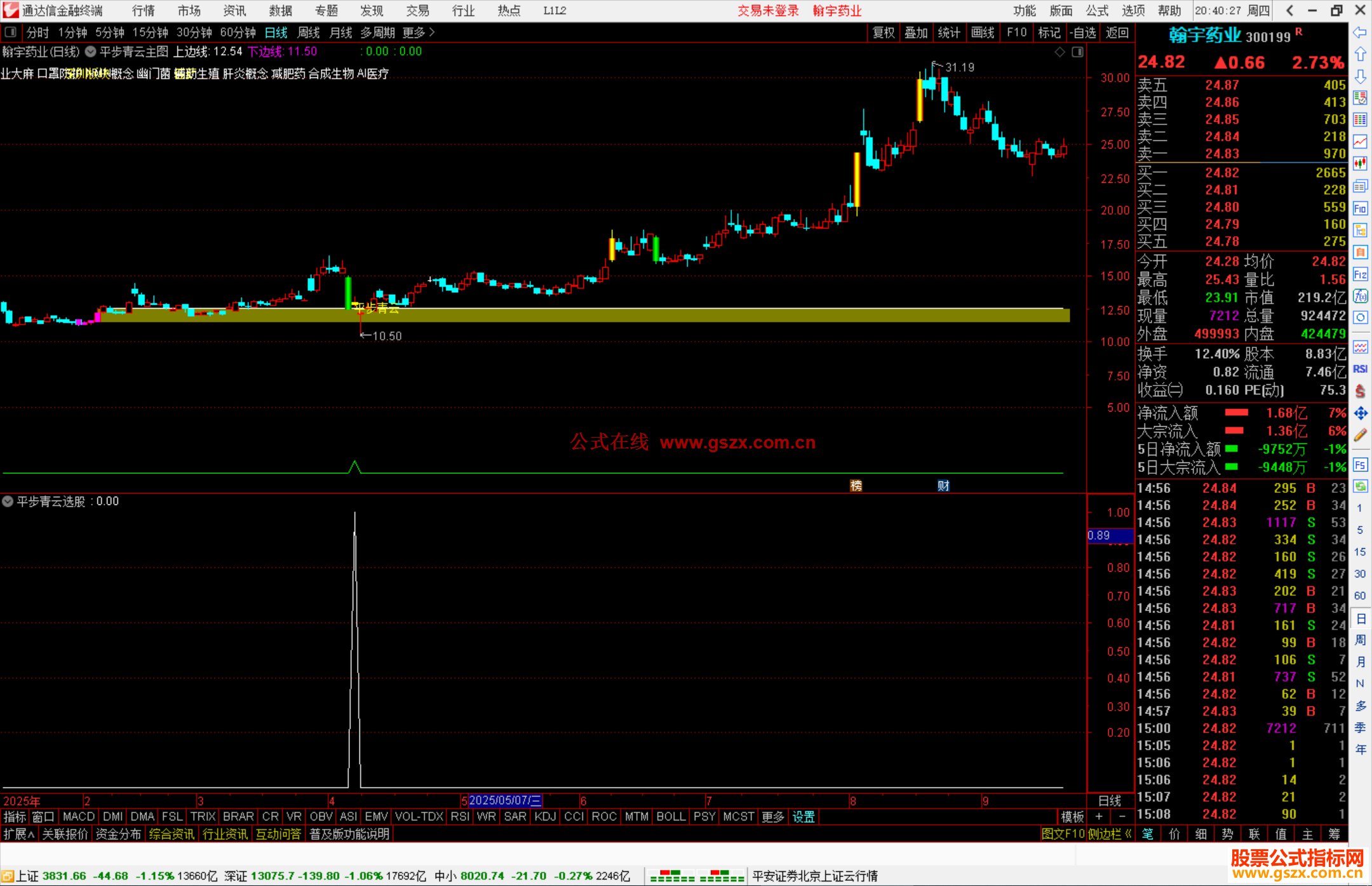Screen dimensions: 1372x886
Task: Open the intraday line chart icon
Action: coord(1360,142)
